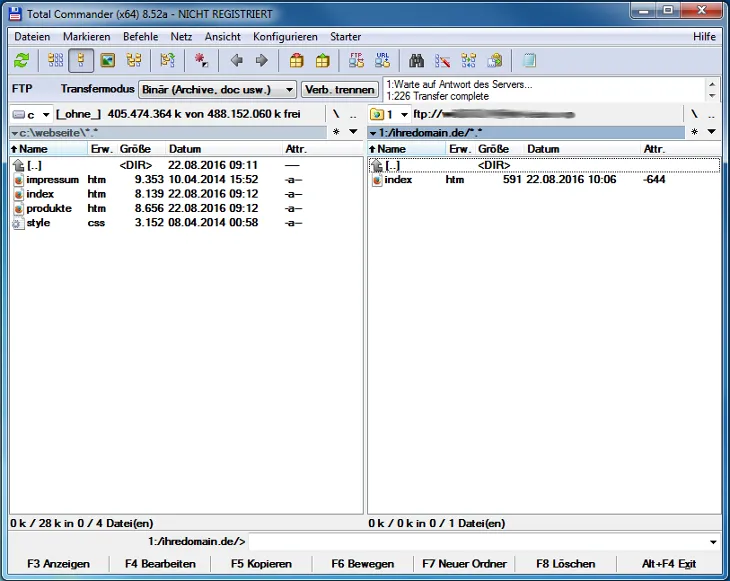This screenshot has height=581, width=730.
Task: Select index htm in left local panel
Action: (x=186, y=194)
